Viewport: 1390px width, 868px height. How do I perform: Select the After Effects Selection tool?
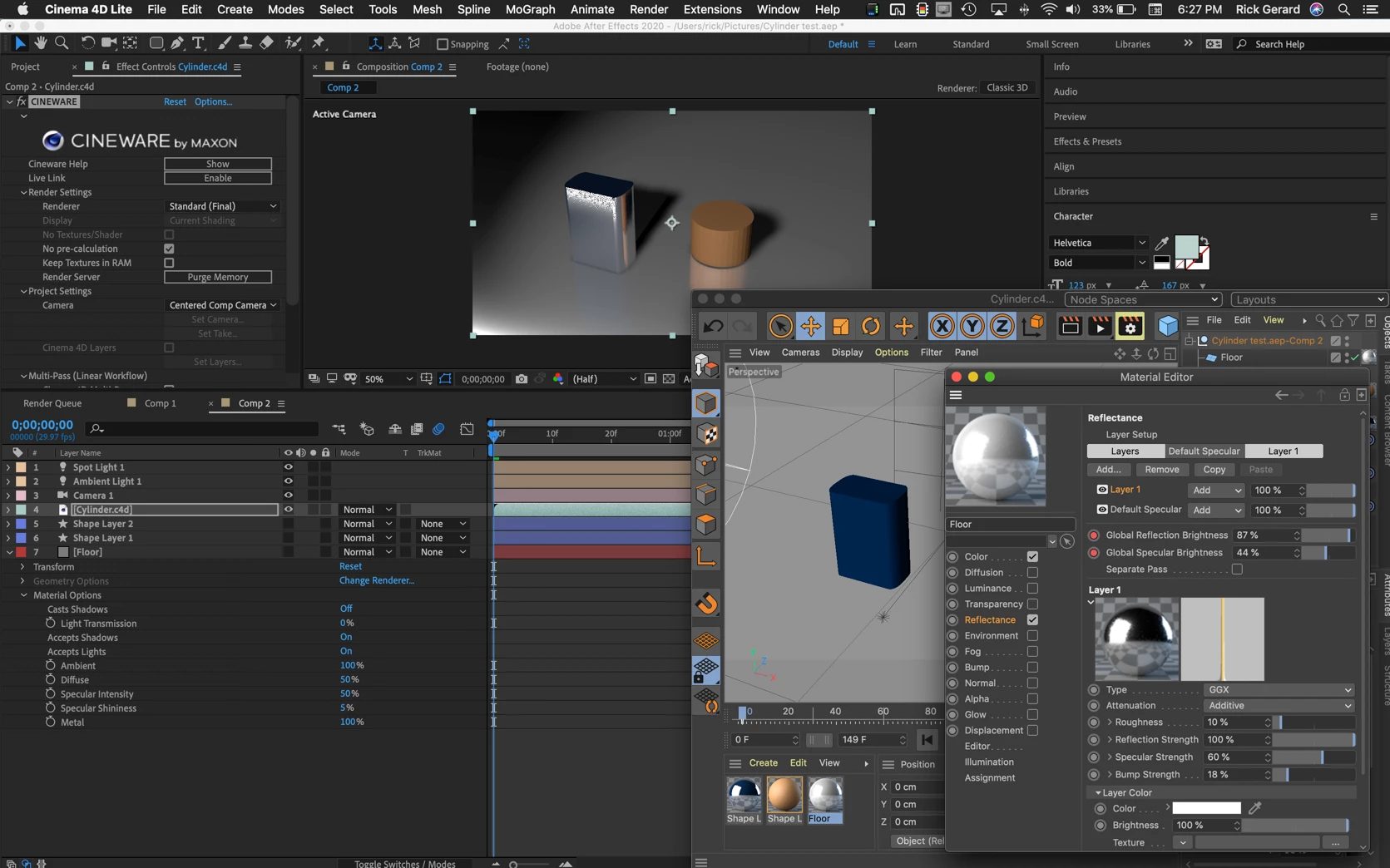point(20,43)
